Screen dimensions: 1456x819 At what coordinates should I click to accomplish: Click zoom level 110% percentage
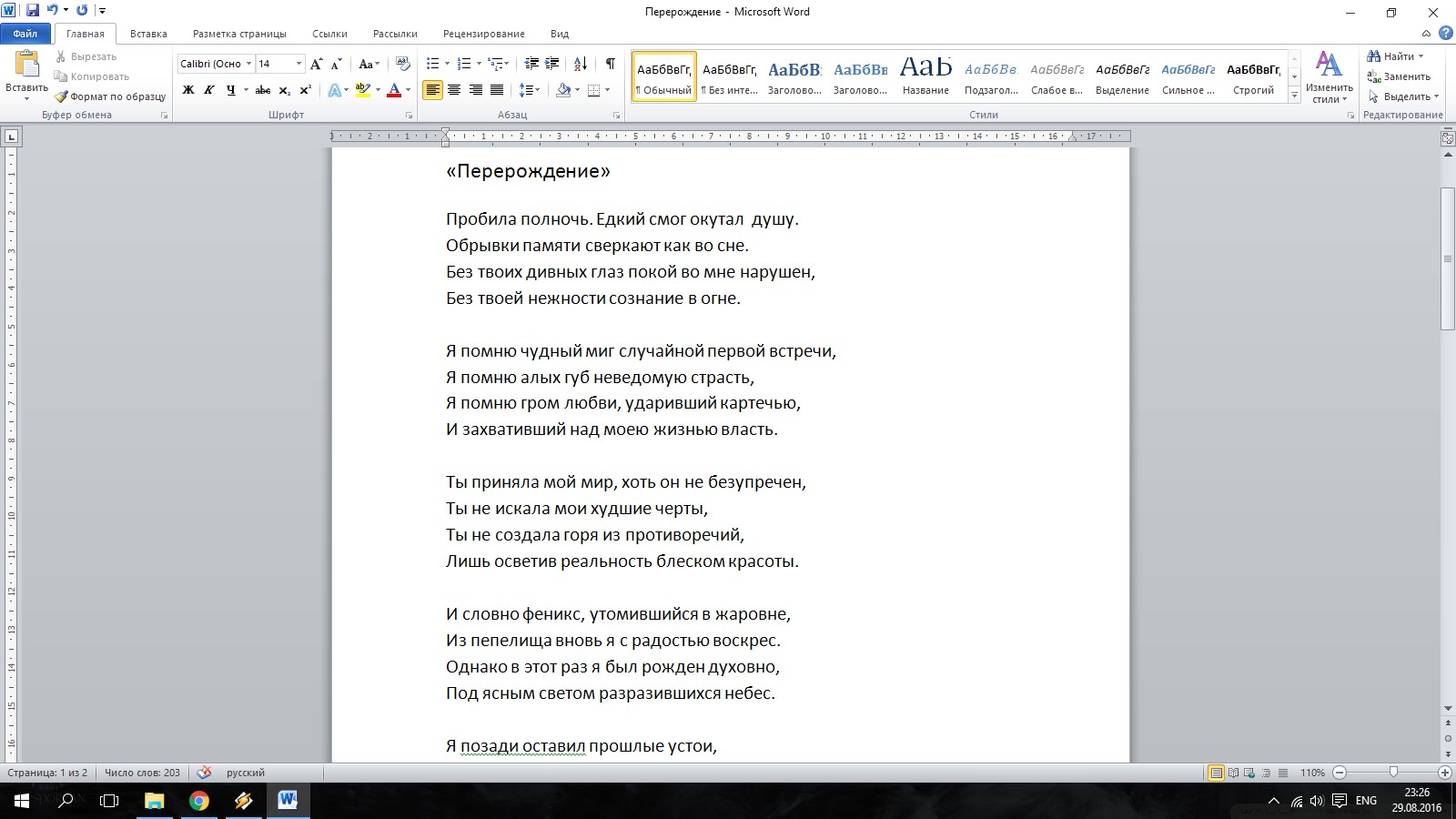click(1312, 773)
